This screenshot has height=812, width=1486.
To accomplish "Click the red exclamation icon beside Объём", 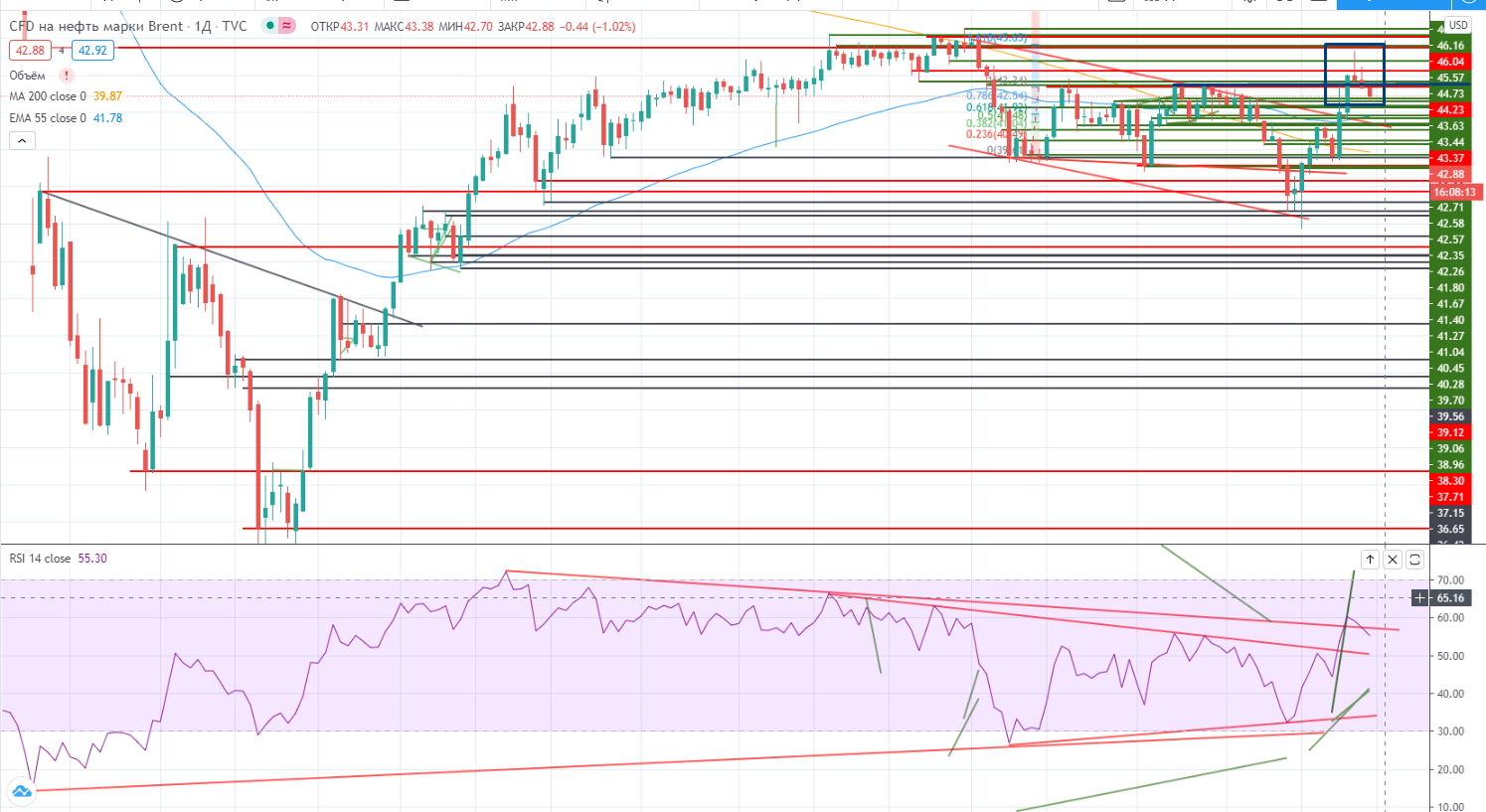I will (66, 76).
